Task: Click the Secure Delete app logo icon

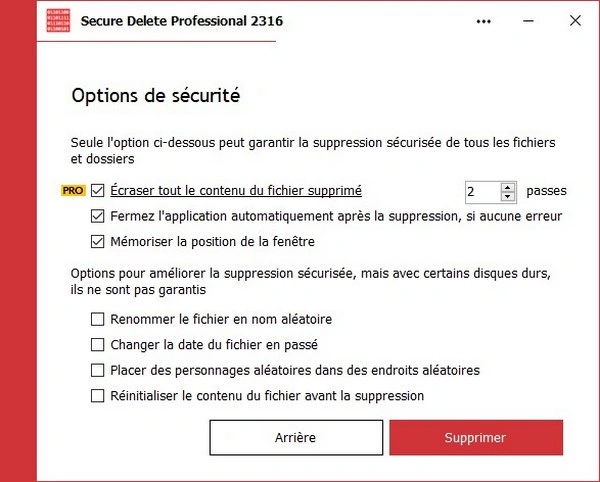Action: 58,21
